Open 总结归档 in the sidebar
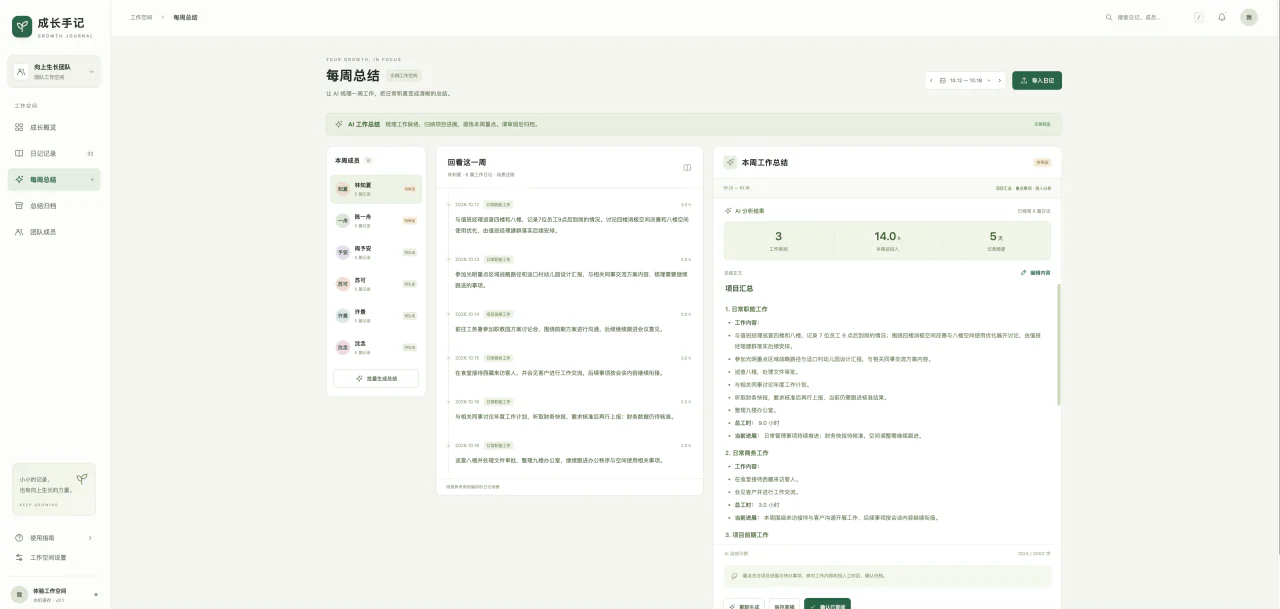The image size is (1280, 609). click(55, 206)
